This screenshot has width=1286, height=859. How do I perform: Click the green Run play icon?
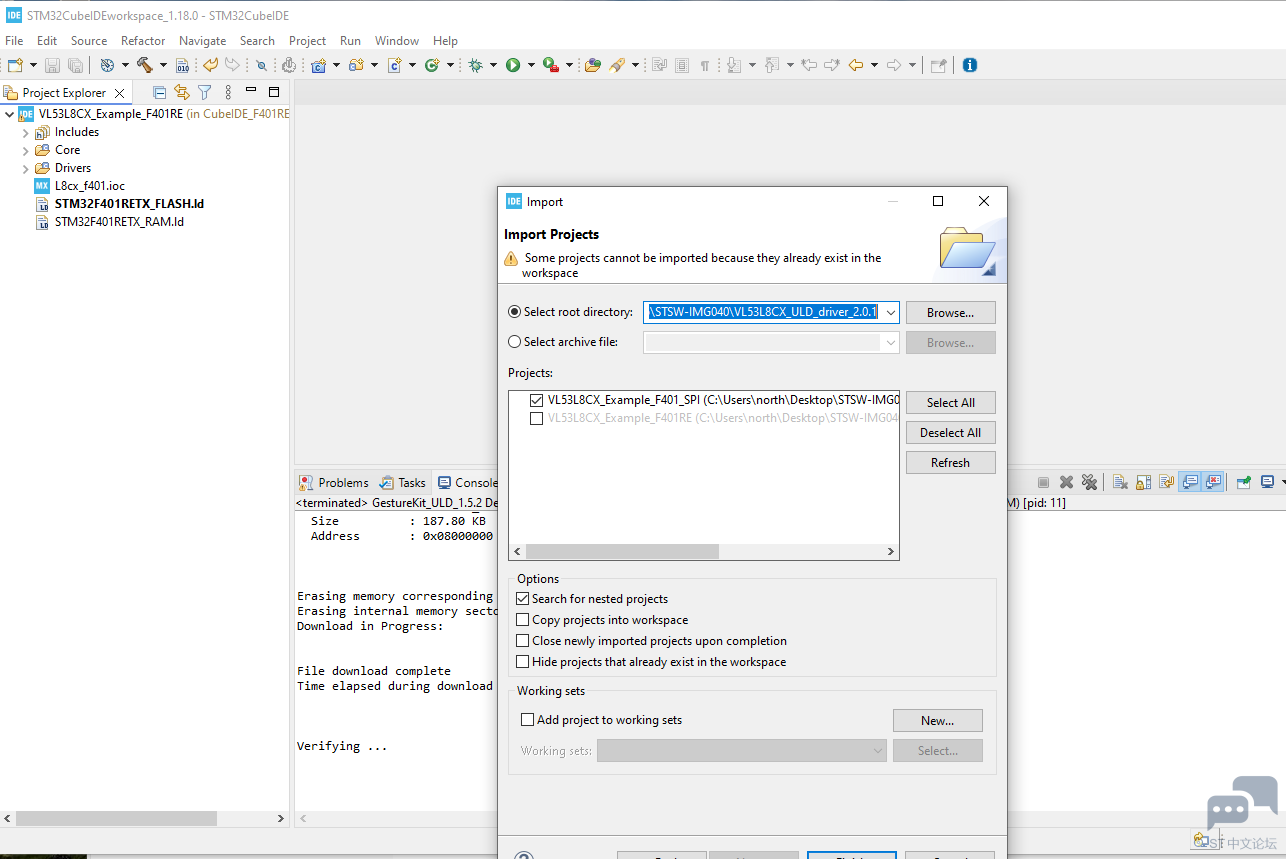coord(513,65)
